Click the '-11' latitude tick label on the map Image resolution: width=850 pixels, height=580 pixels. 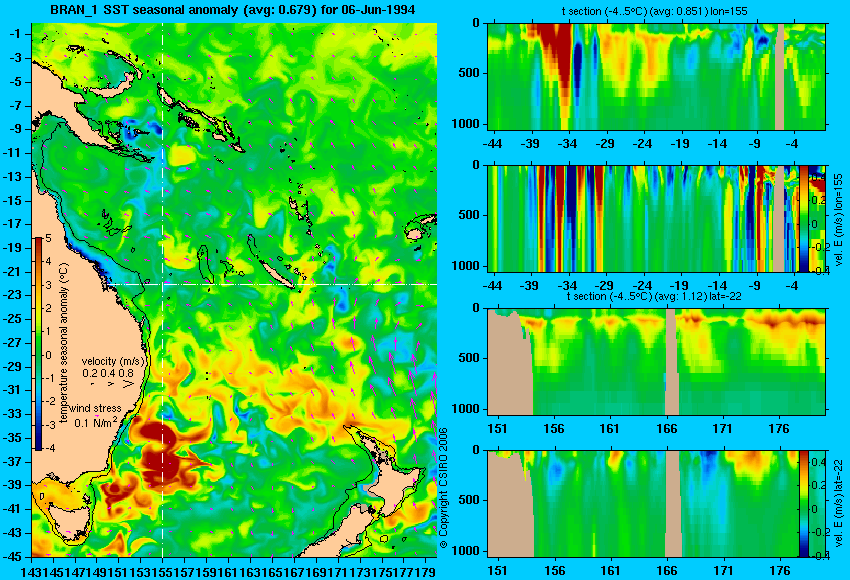pyautogui.click(x=13, y=153)
